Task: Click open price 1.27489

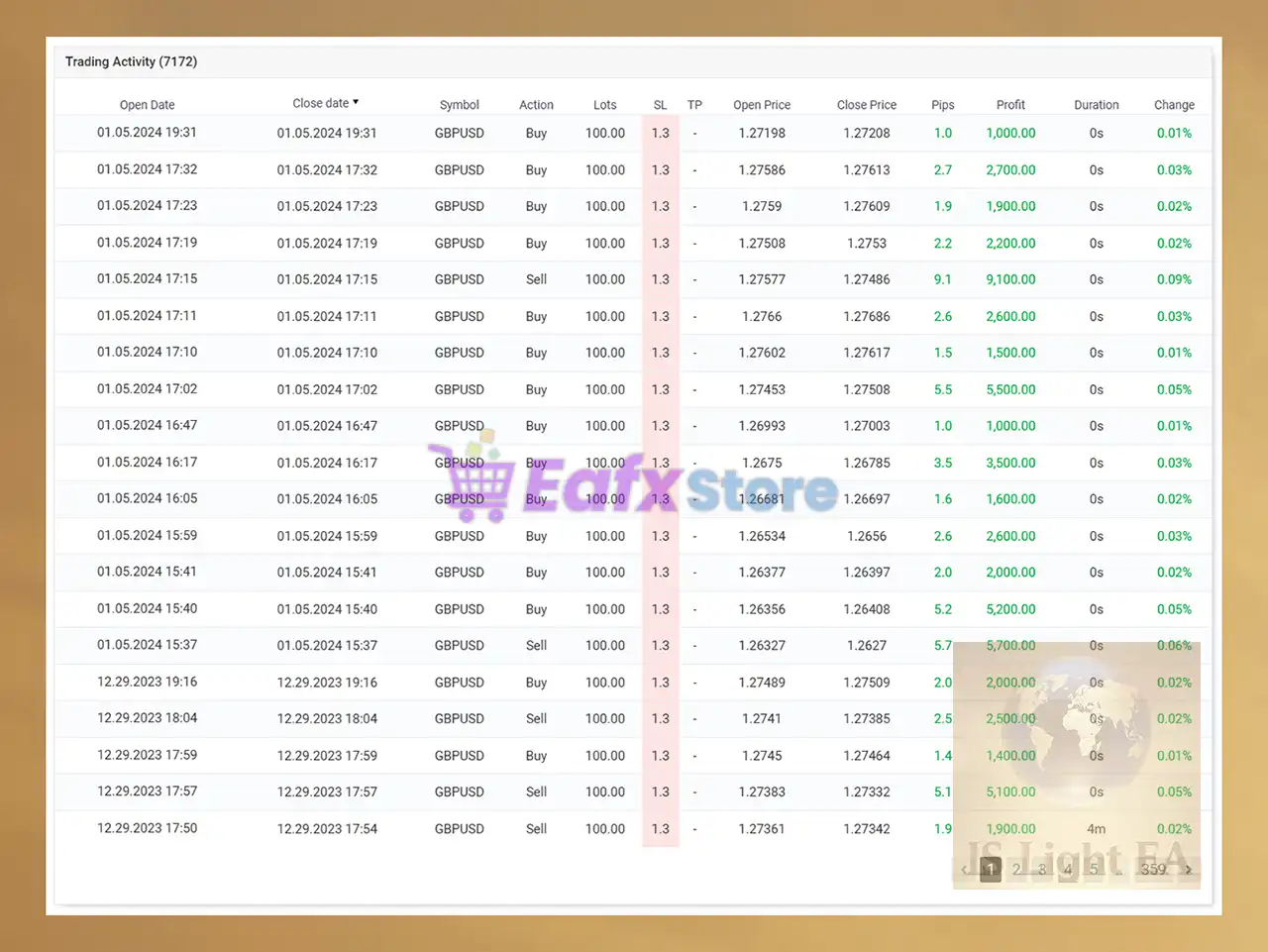Action: click(x=762, y=683)
